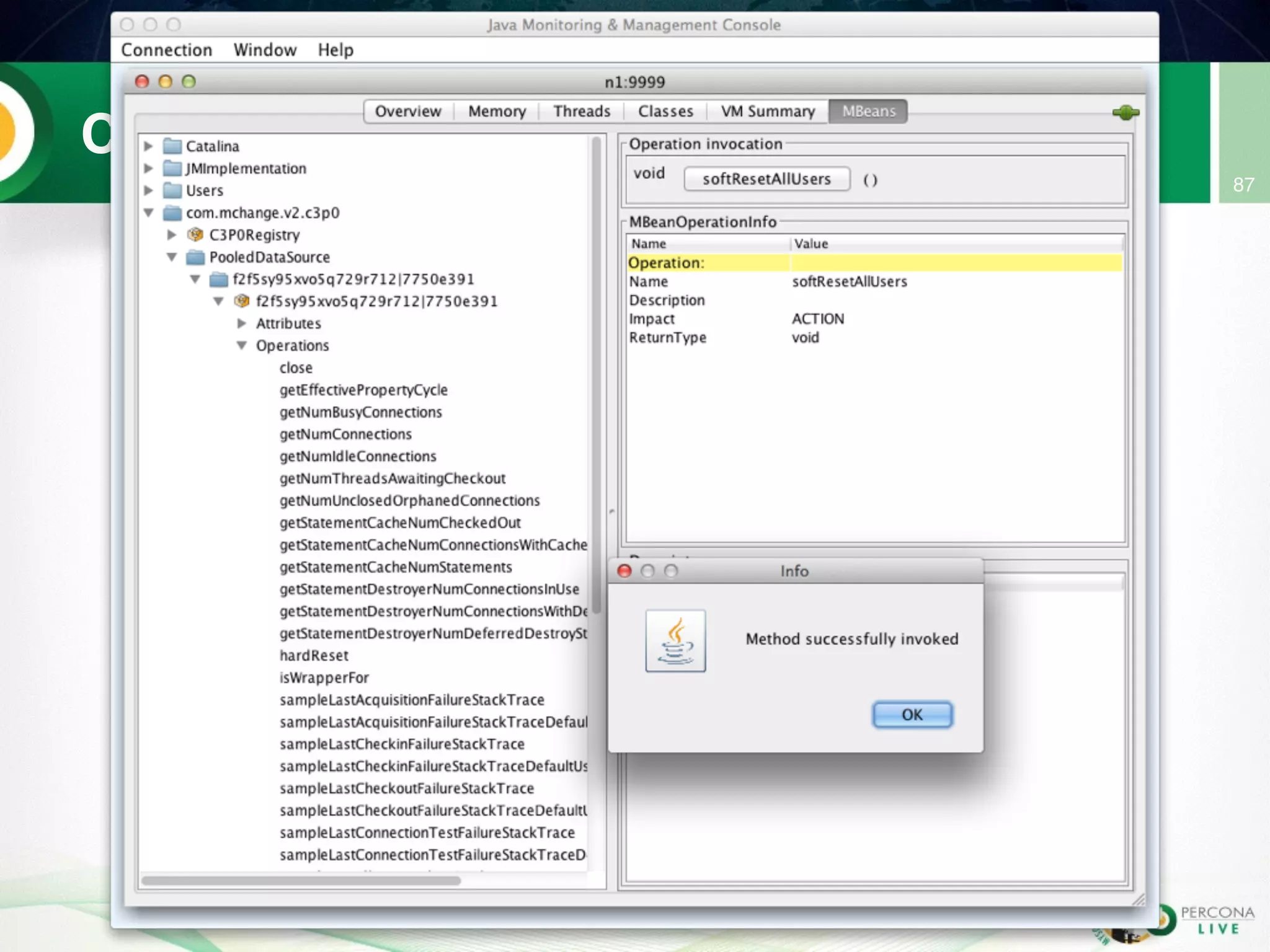Click the vertical scrollbar of MBean tree
Viewport: 1270px width, 952px height.
click(x=597, y=375)
